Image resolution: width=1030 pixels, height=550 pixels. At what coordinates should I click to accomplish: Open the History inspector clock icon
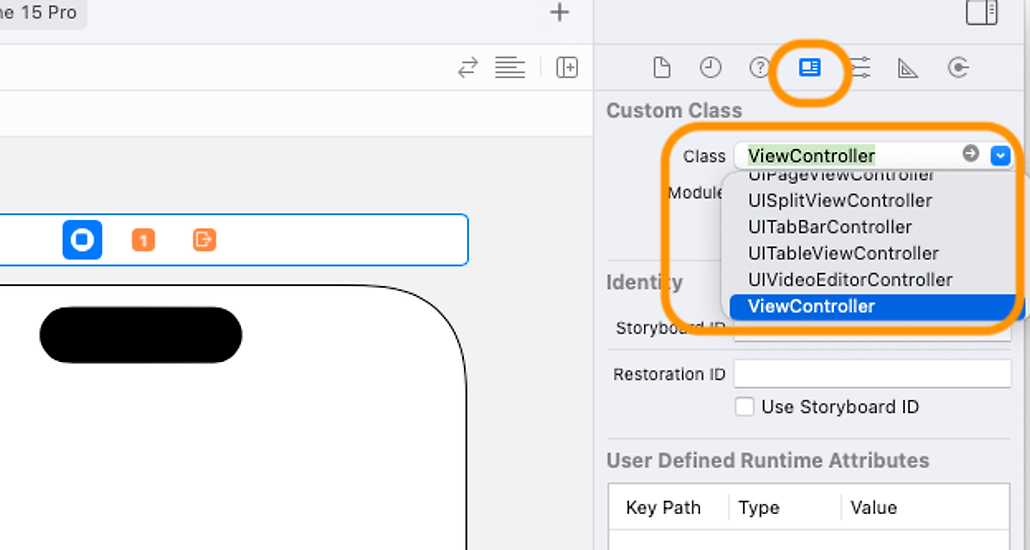click(710, 68)
